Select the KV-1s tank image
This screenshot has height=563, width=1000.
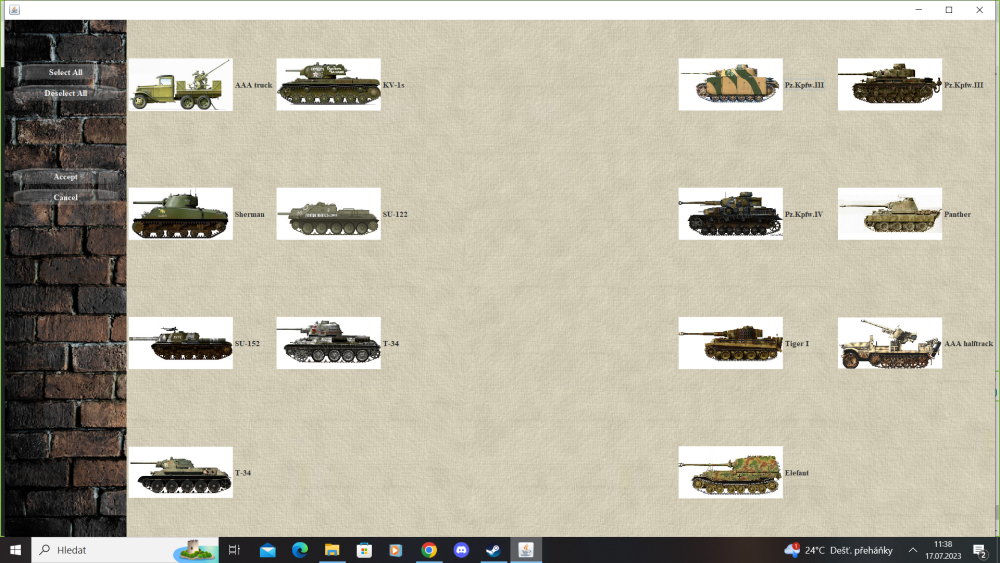(x=328, y=85)
